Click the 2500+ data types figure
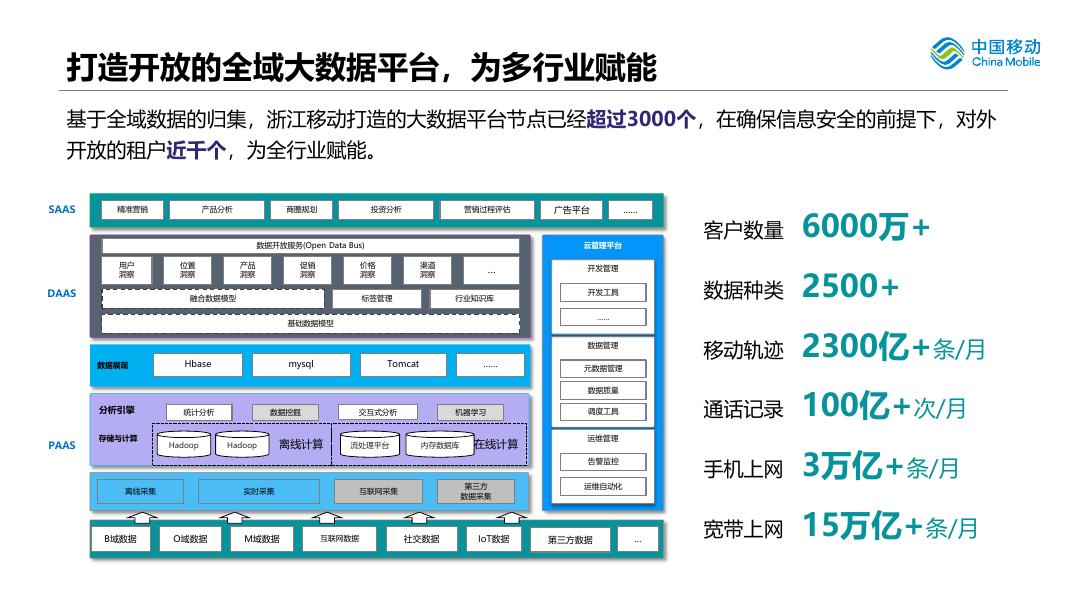1067x600 pixels. click(851, 286)
